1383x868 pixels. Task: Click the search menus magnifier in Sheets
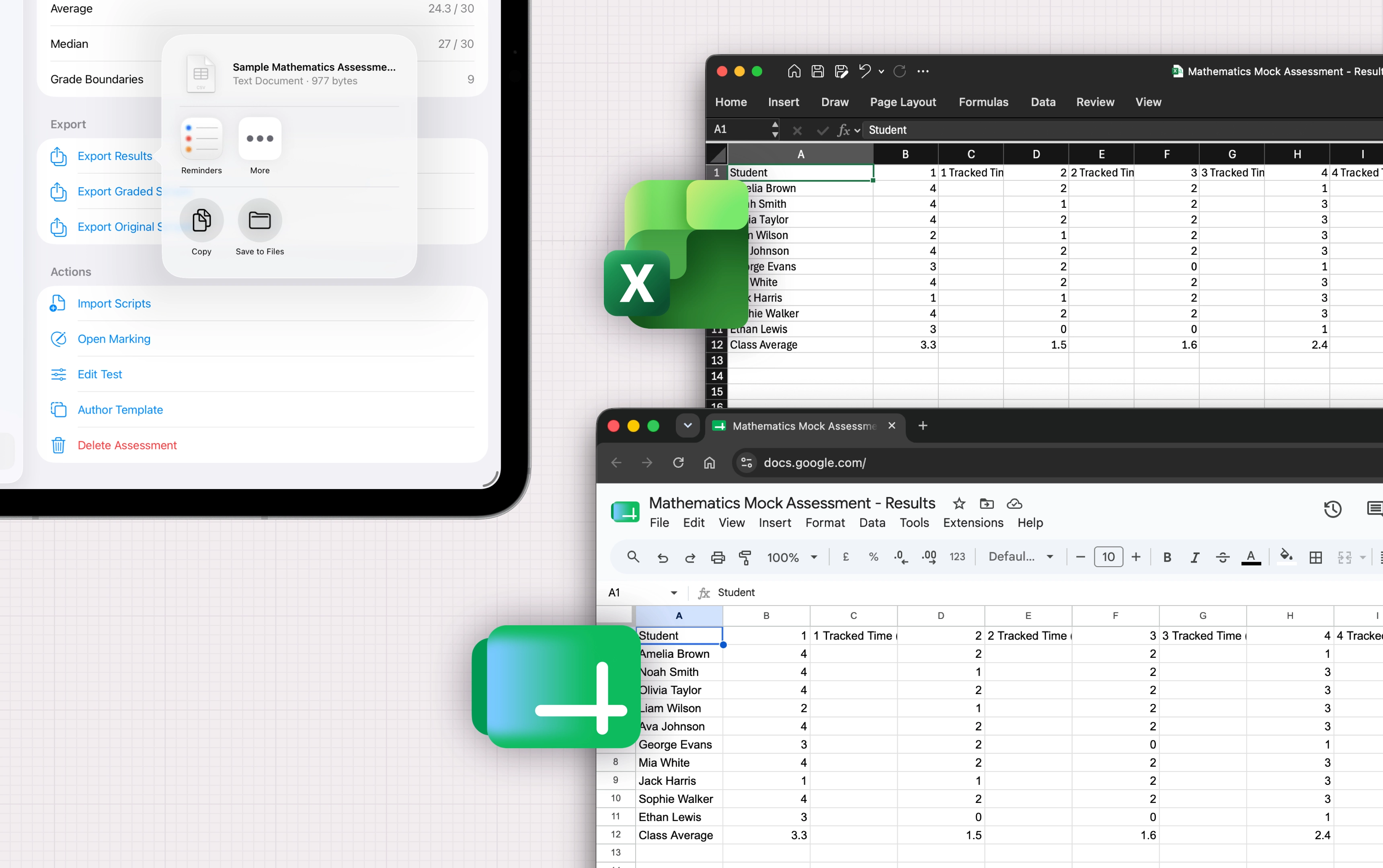click(x=633, y=557)
